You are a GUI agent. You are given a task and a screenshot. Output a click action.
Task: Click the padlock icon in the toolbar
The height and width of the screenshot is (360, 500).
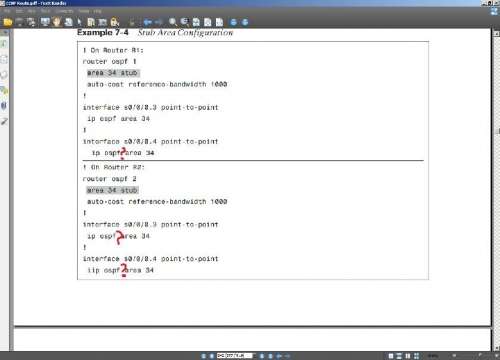(x=114, y=22)
